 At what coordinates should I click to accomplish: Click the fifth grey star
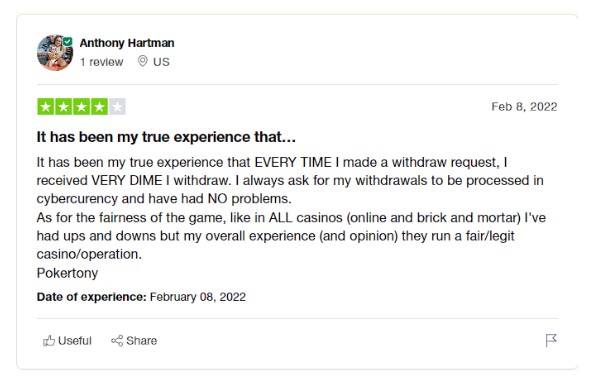pyautogui.click(x=117, y=107)
